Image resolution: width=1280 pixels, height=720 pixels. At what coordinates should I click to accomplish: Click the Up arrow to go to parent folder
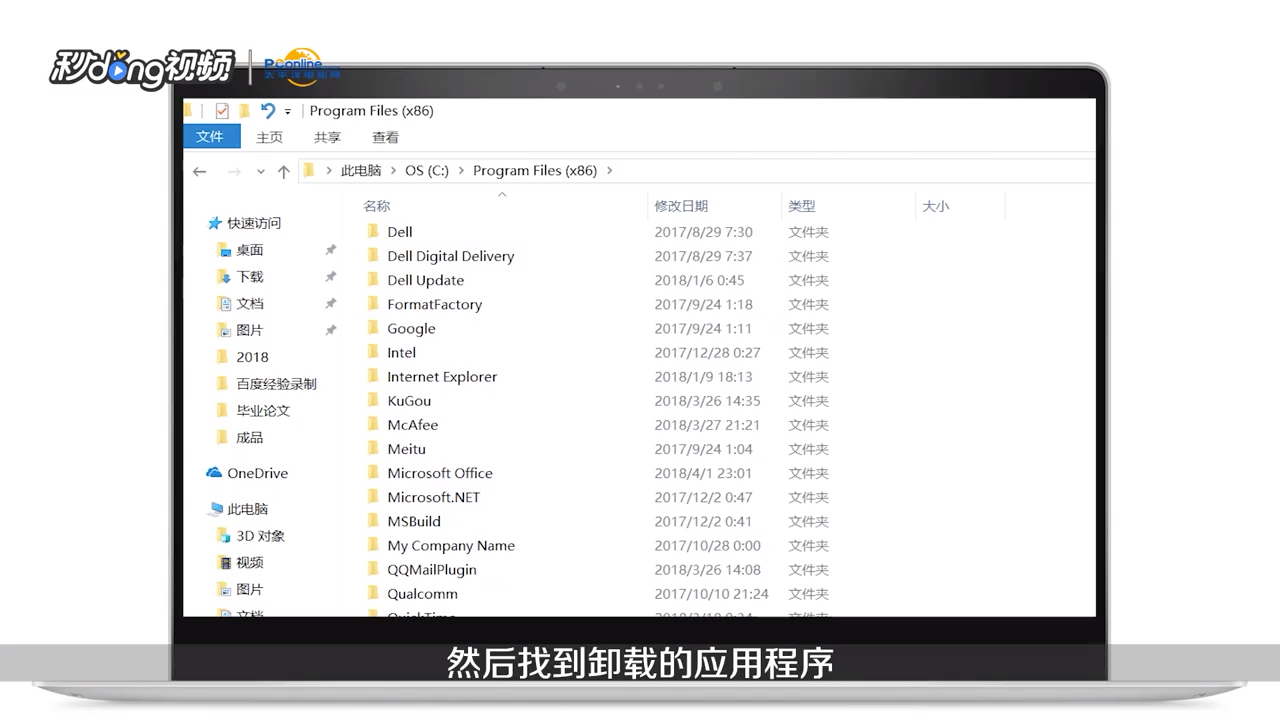283,171
